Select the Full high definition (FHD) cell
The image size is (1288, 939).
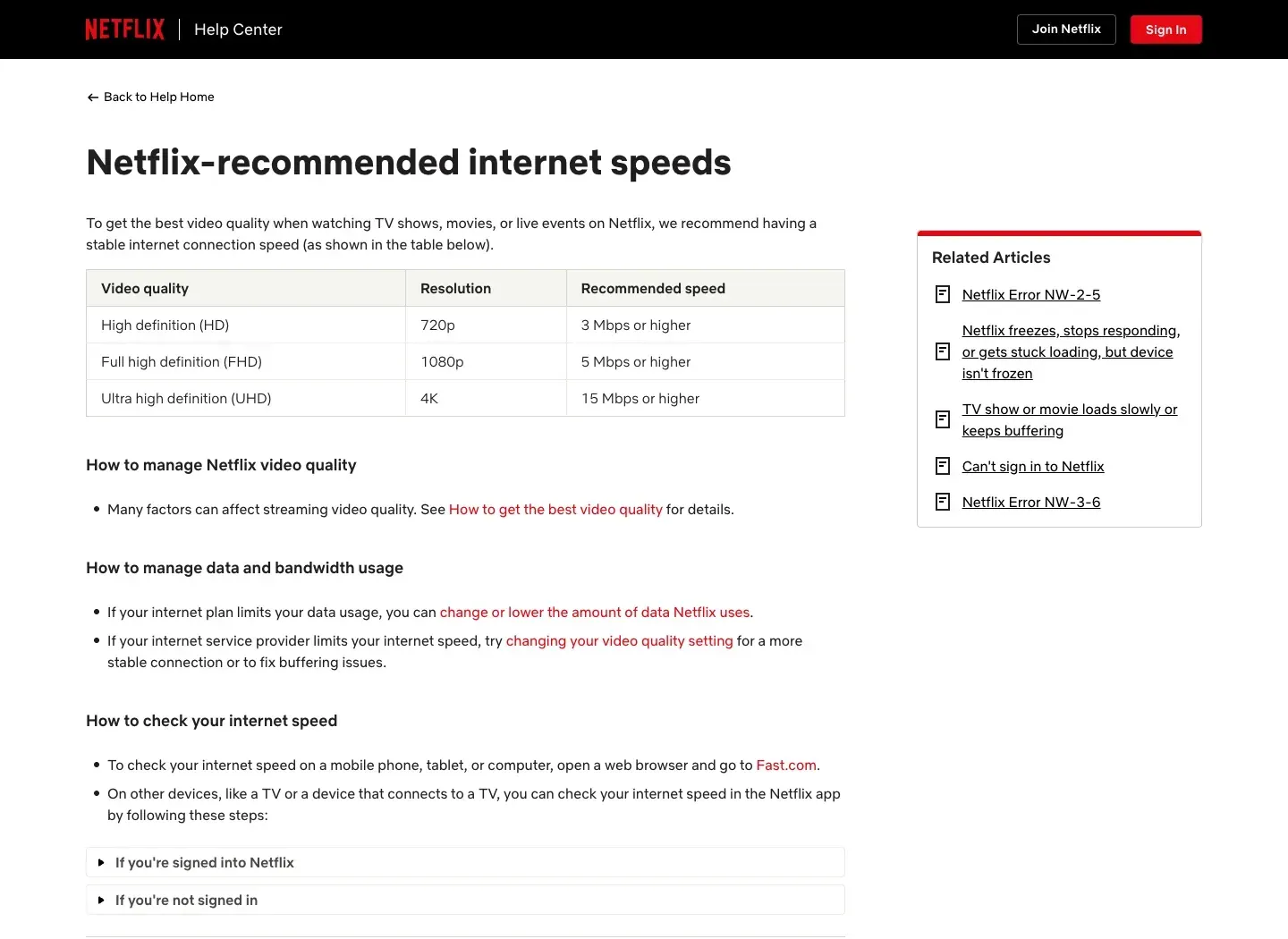(x=246, y=361)
